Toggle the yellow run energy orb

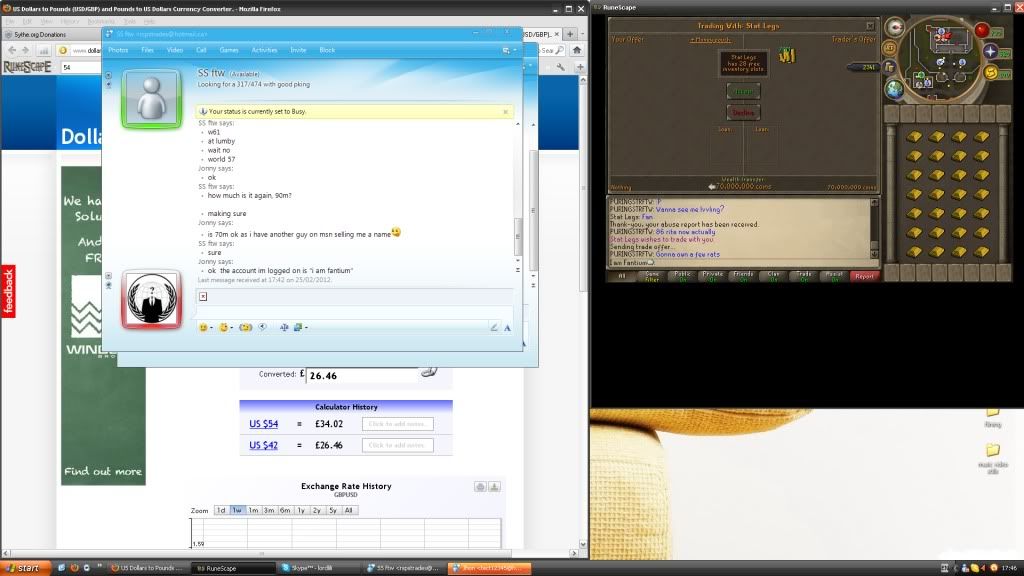click(991, 72)
